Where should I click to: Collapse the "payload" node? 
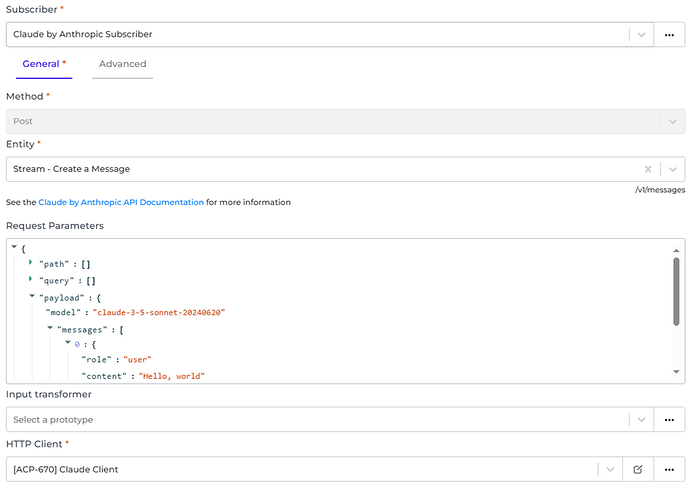32,296
